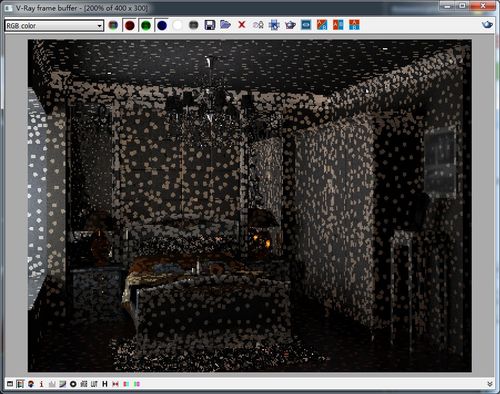Screen dimensions: 500x394
Task: Toggle the green channel view
Action: (x=146, y=25)
